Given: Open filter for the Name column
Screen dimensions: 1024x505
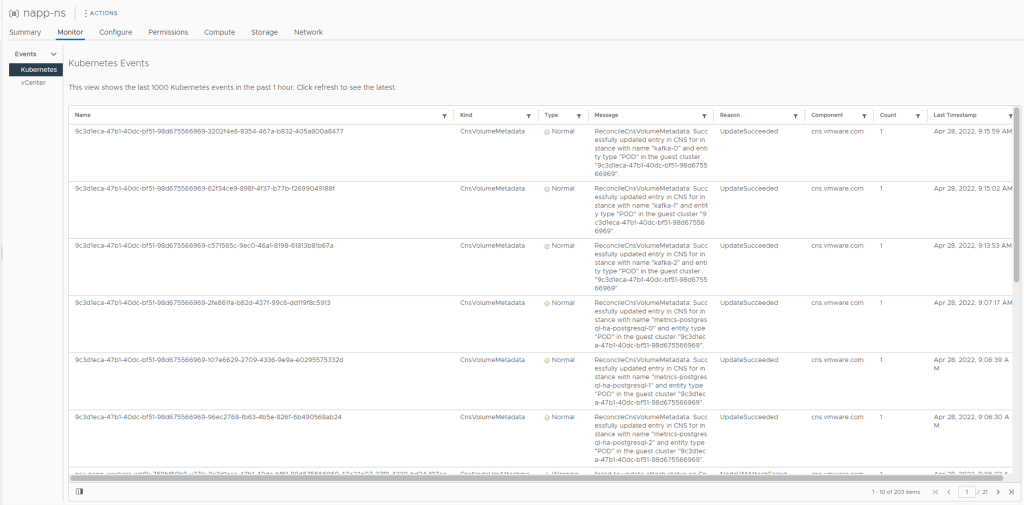Looking at the screenshot, I should tap(444, 116).
